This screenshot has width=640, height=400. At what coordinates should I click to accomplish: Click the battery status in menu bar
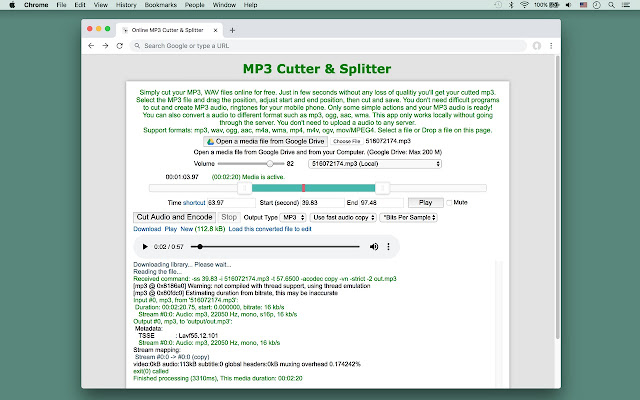[x=547, y=5]
